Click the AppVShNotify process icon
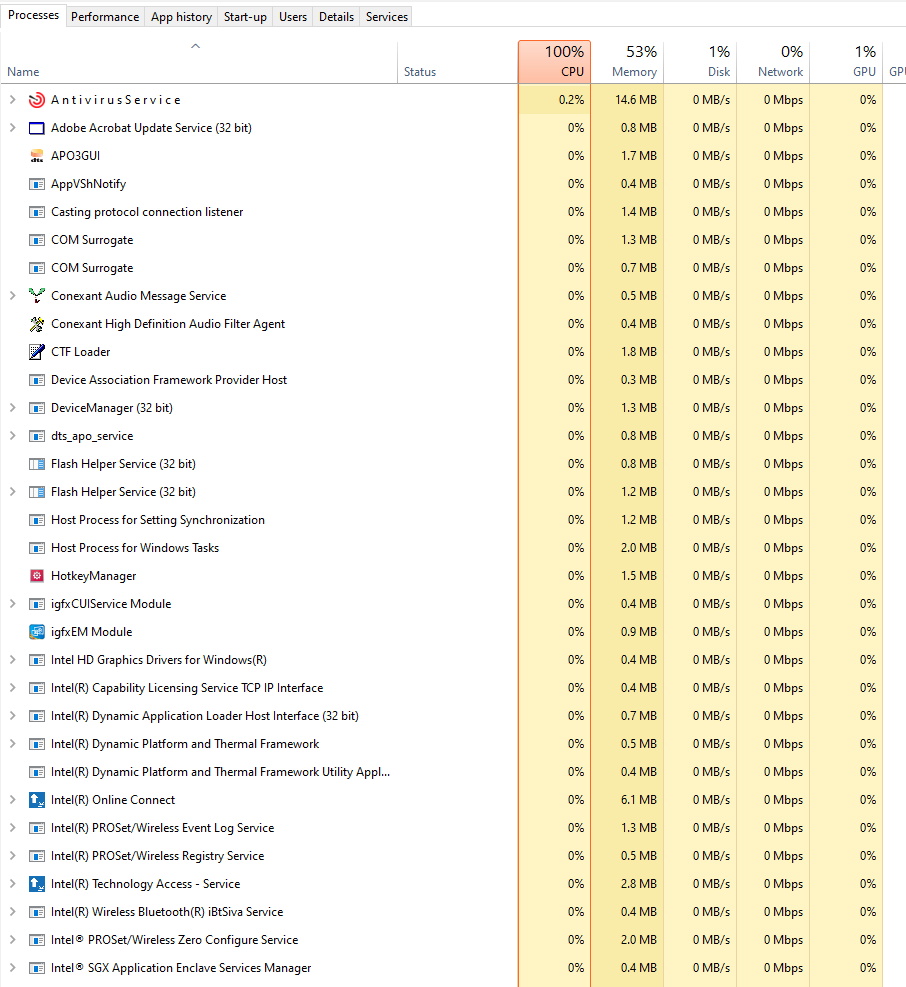Image resolution: width=906 pixels, height=987 pixels. click(37, 184)
